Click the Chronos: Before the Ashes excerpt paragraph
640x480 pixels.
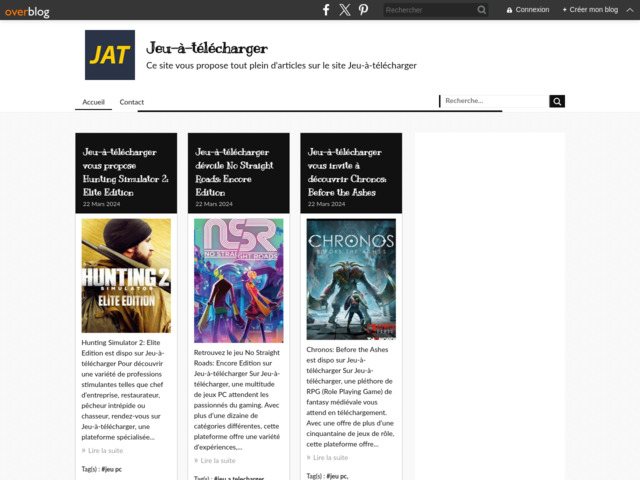tap(350, 397)
